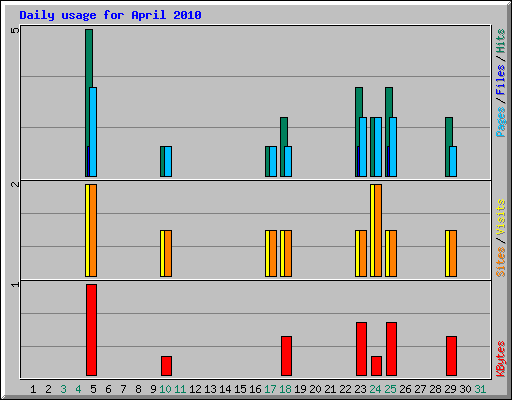Click day label '17' on the x-axis
The height and width of the screenshot is (400, 512).
270,389
